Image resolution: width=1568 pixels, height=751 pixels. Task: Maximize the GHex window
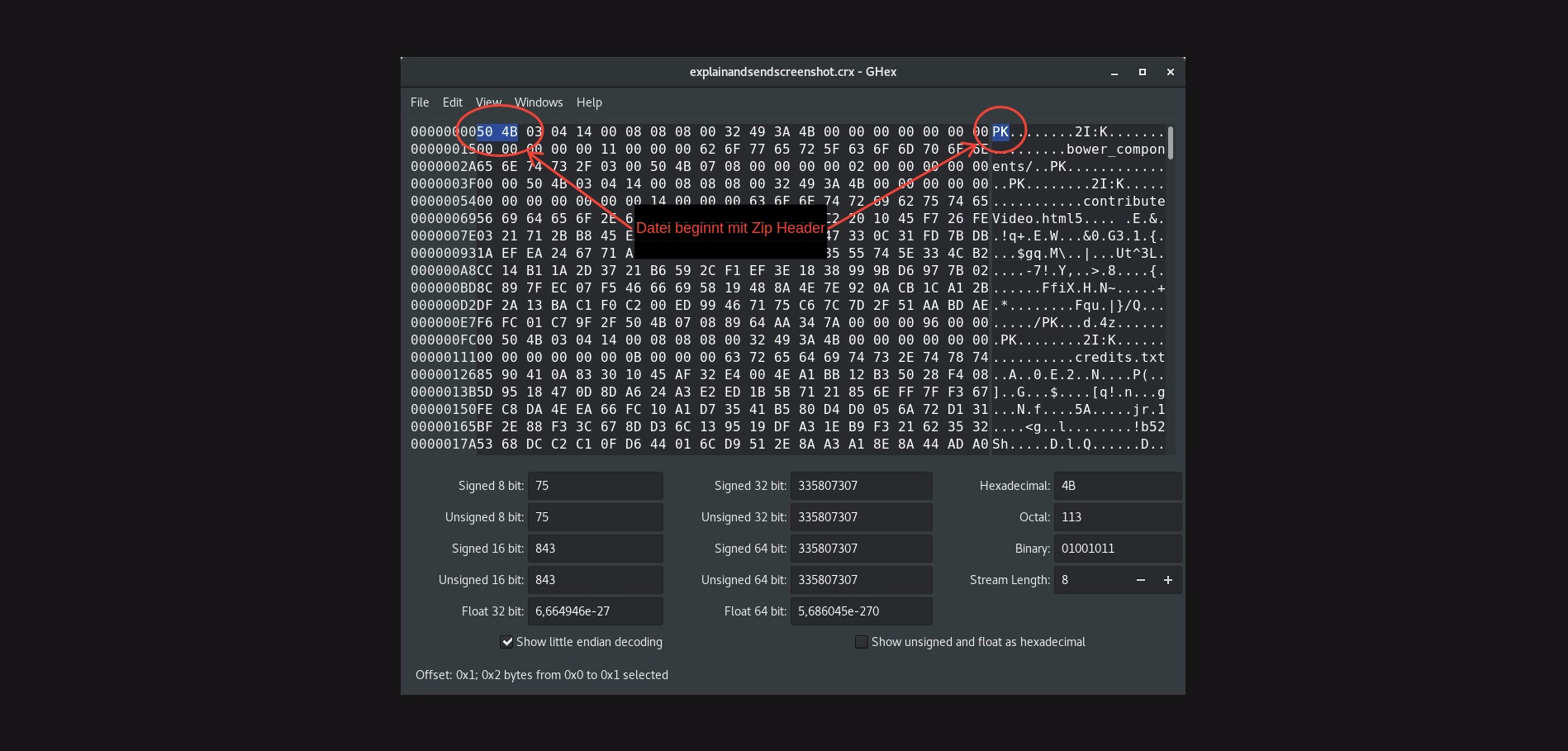(x=1143, y=73)
